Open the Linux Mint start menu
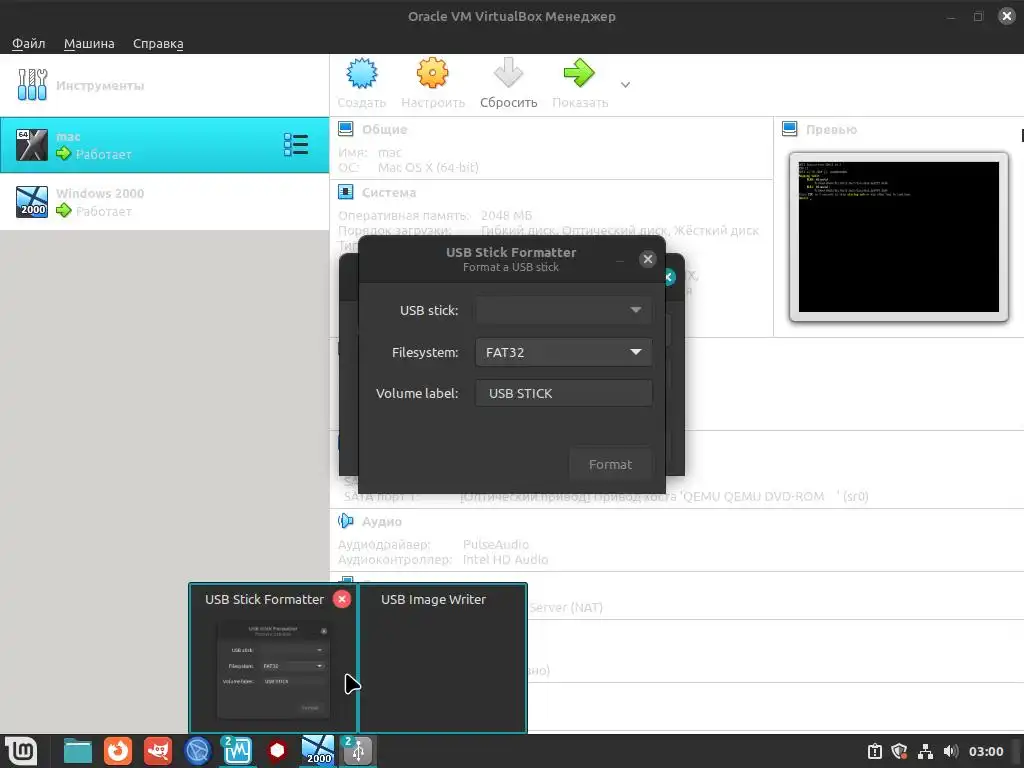 pyautogui.click(x=21, y=750)
